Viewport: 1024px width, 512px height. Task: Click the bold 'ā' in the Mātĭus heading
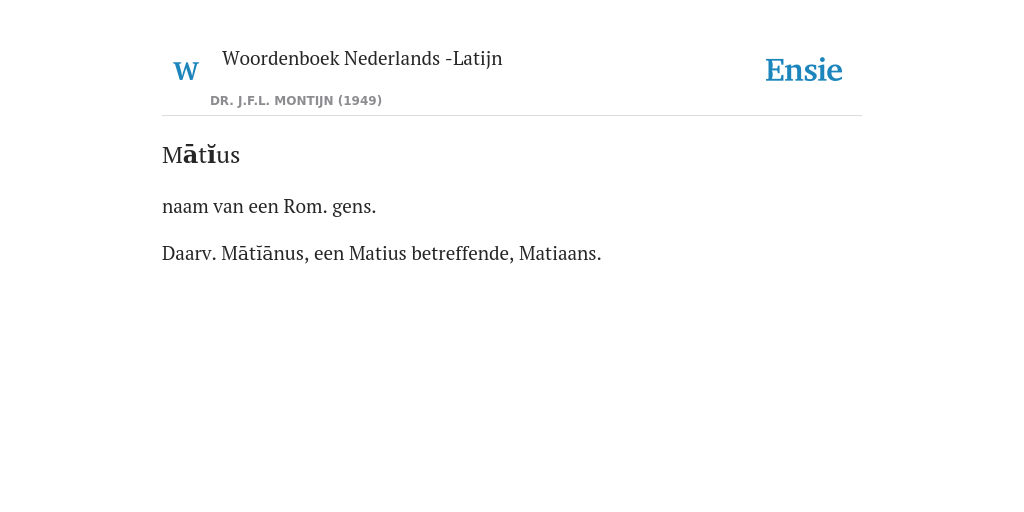(190, 155)
